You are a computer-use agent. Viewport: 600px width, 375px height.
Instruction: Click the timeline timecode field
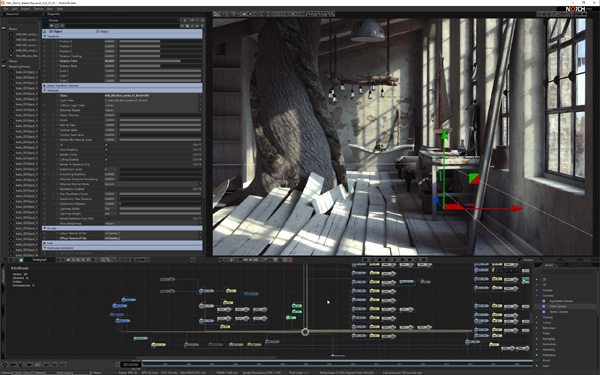[x=130, y=365]
